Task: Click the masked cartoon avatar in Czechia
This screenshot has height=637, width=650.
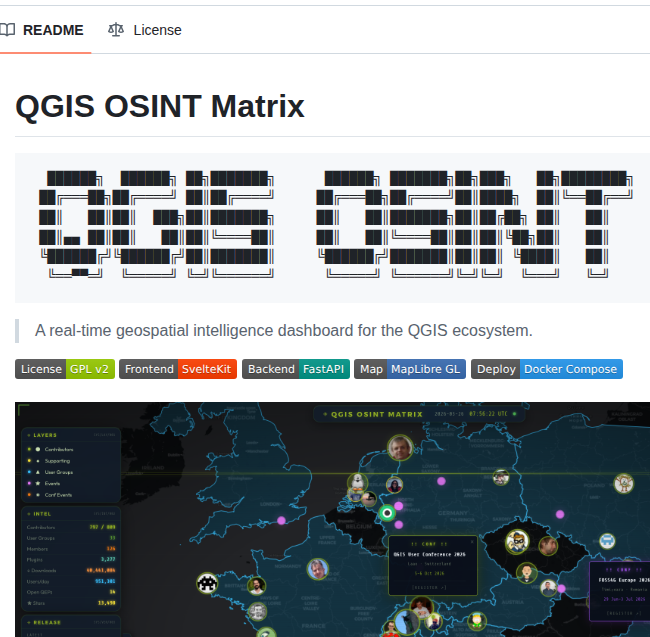Action: pos(517,541)
